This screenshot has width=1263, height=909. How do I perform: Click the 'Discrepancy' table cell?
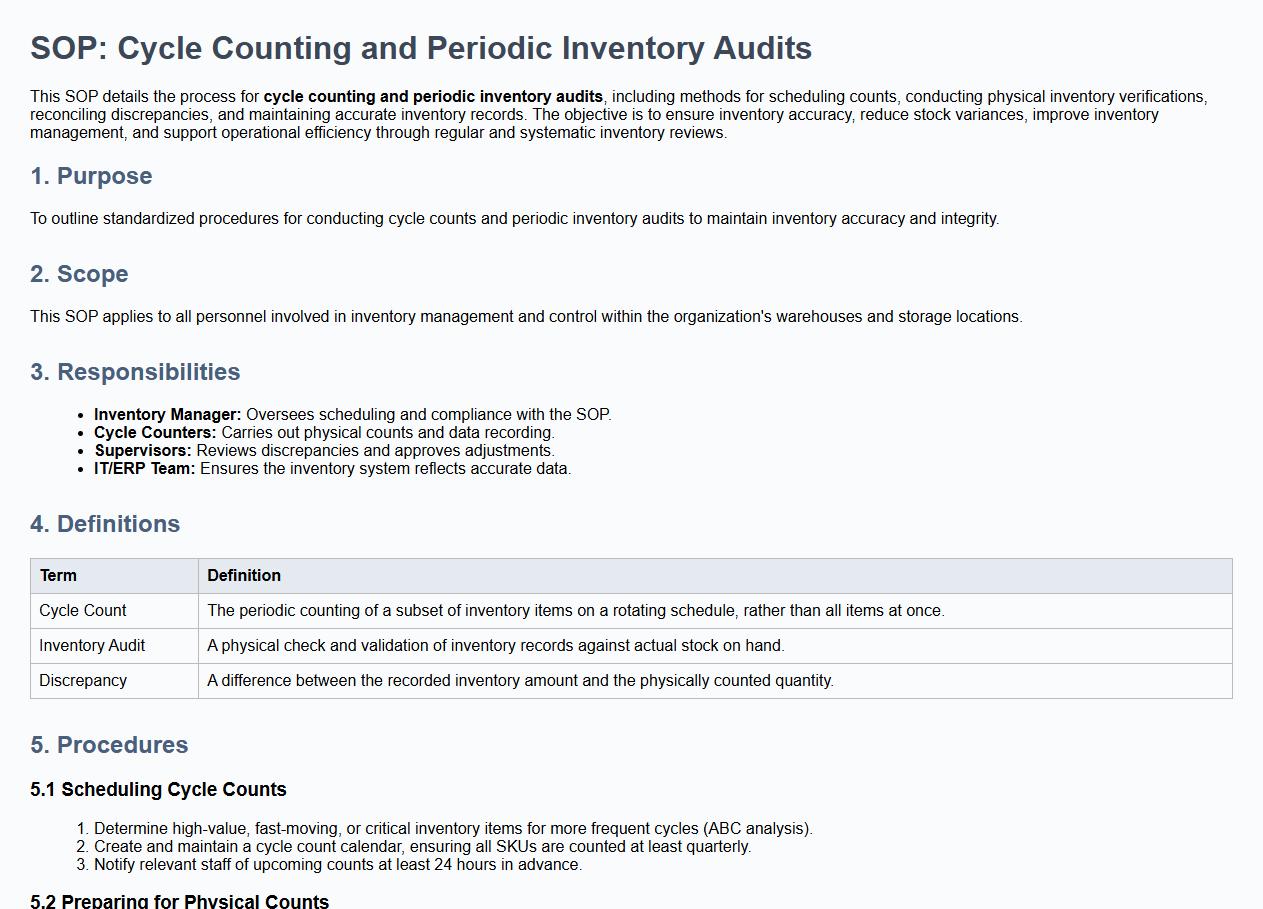(83, 681)
